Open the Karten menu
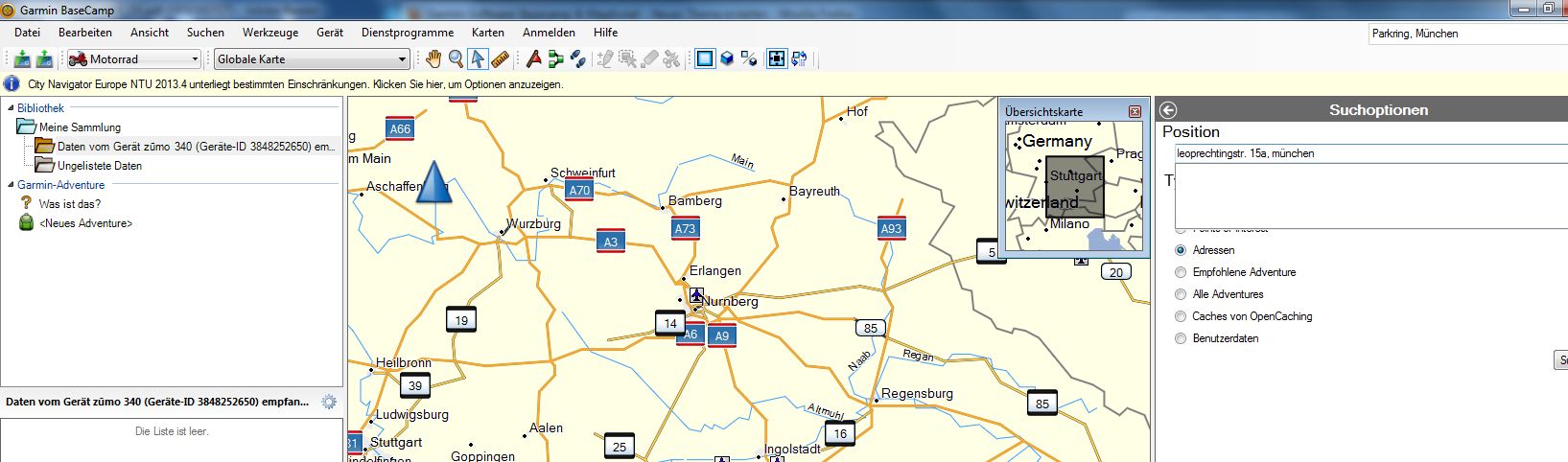 [488, 33]
